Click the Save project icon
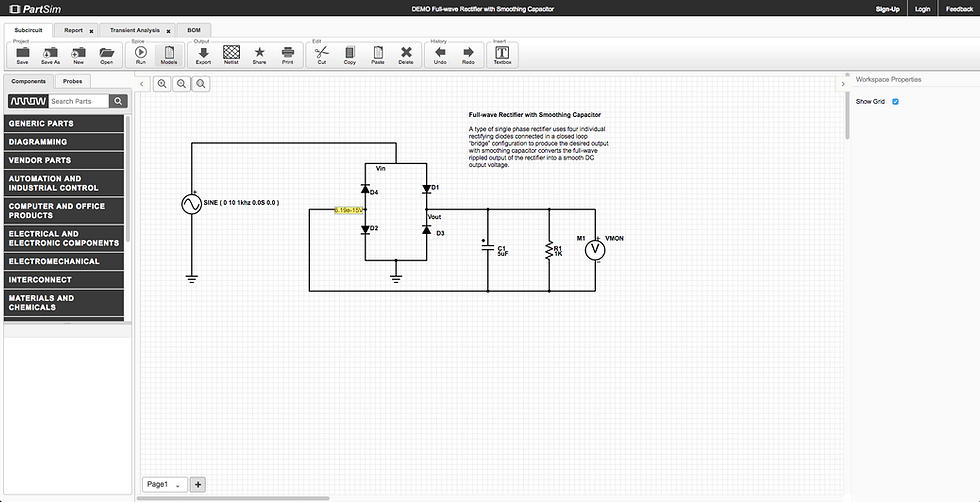The image size is (980, 502). coord(22,55)
